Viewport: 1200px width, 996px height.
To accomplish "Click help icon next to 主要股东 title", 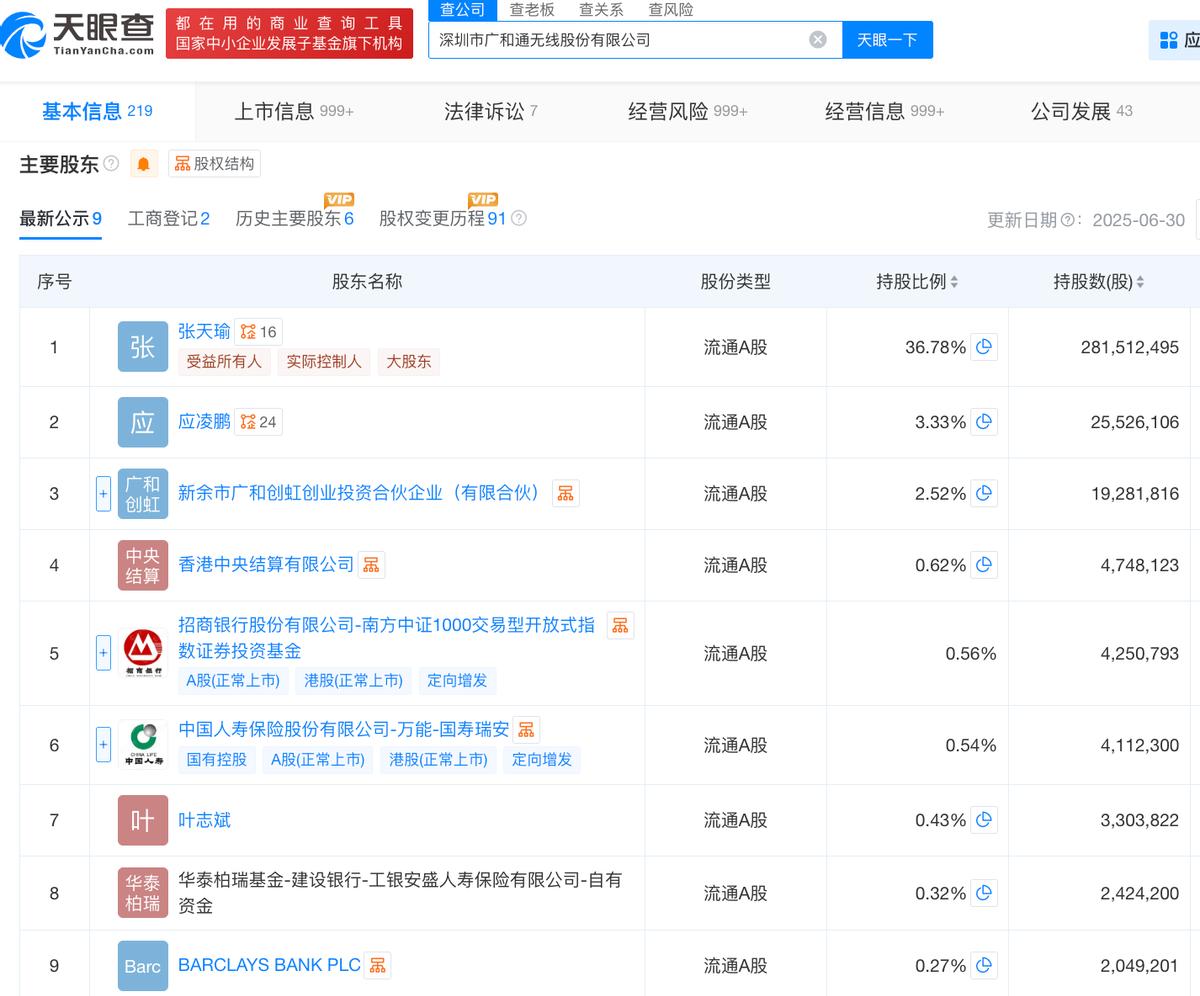I will point(111,163).
